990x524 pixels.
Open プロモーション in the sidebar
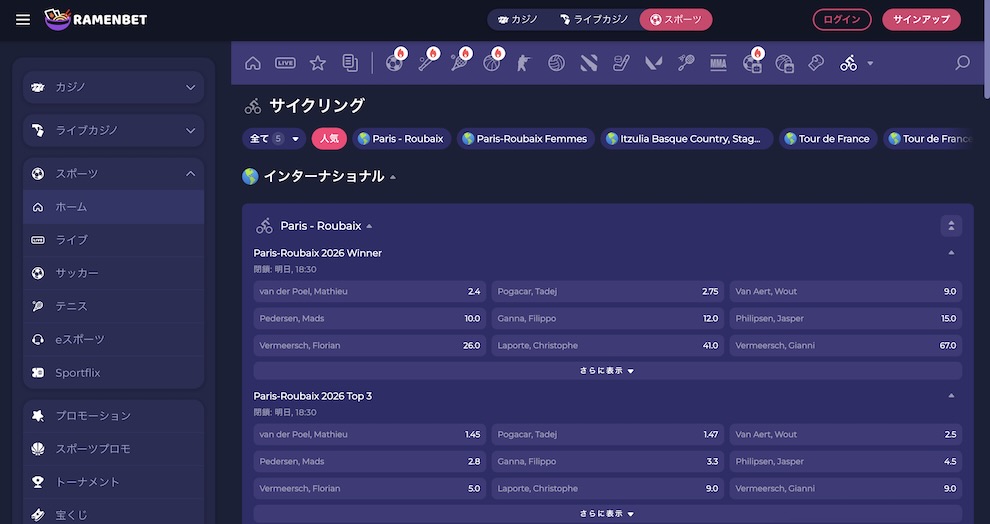[x=114, y=415]
